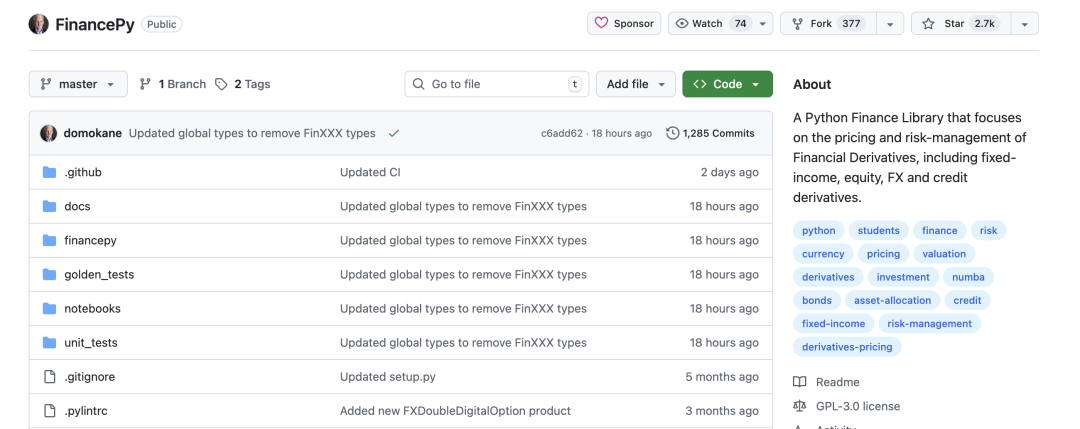The height and width of the screenshot is (429, 1080).
Task: Open the Updated setup.py commit message
Action: pos(388,377)
